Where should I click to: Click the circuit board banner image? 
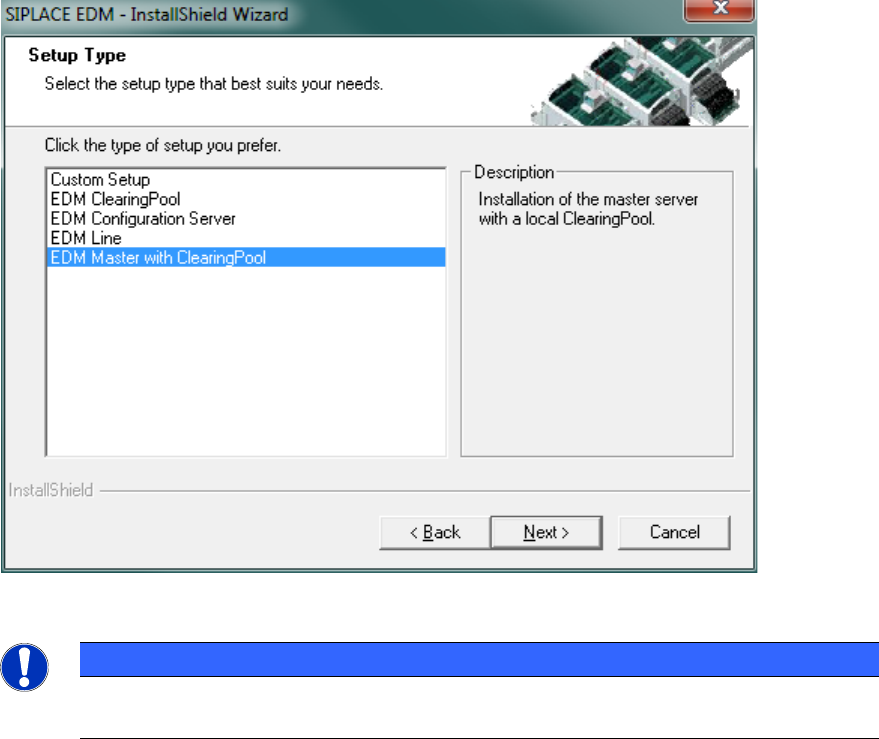[641, 81]
